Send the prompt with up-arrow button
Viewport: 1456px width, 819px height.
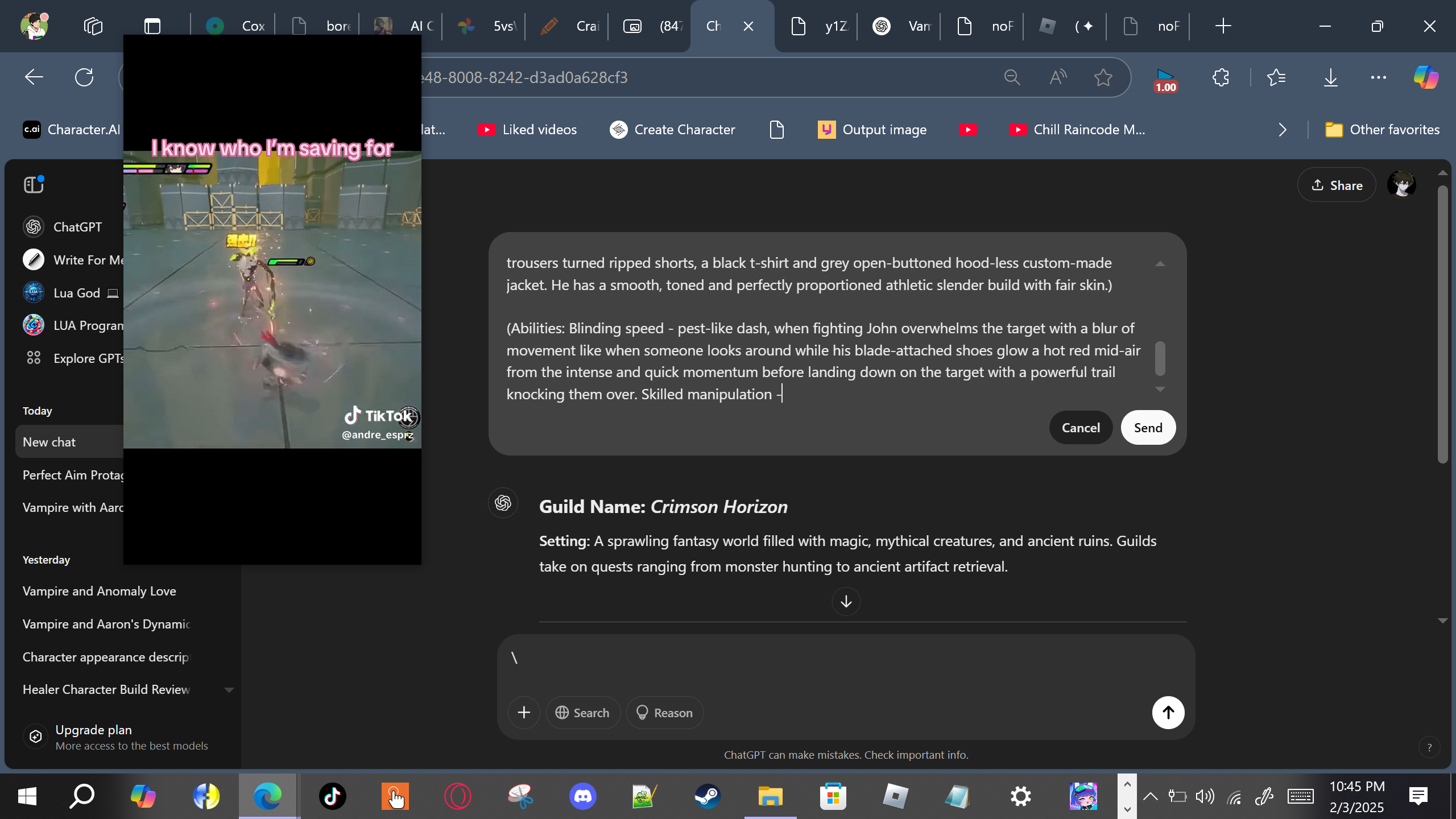coord(1168,713)
